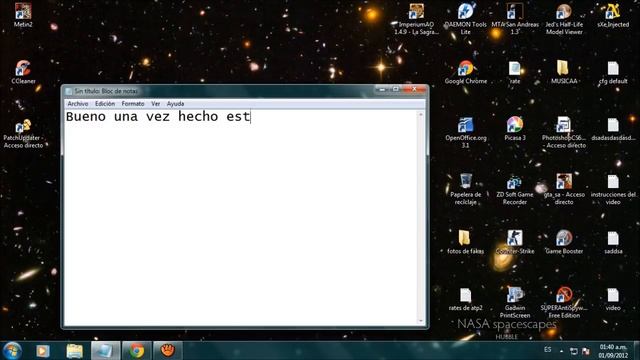Image resolution: width=640 pixels, height=360 pixels.
Task: Click the taskbar clock showing 01:40 a.m.
Action: 613,351
